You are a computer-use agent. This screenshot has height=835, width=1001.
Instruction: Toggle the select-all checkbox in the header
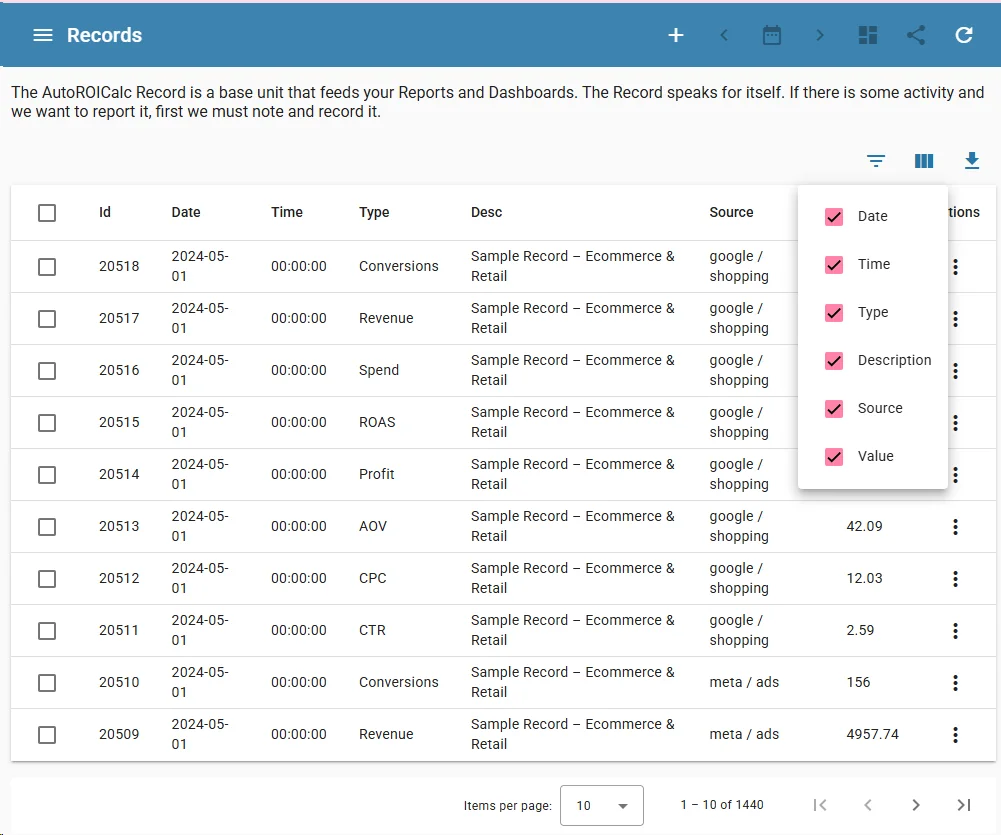(46, 212)
